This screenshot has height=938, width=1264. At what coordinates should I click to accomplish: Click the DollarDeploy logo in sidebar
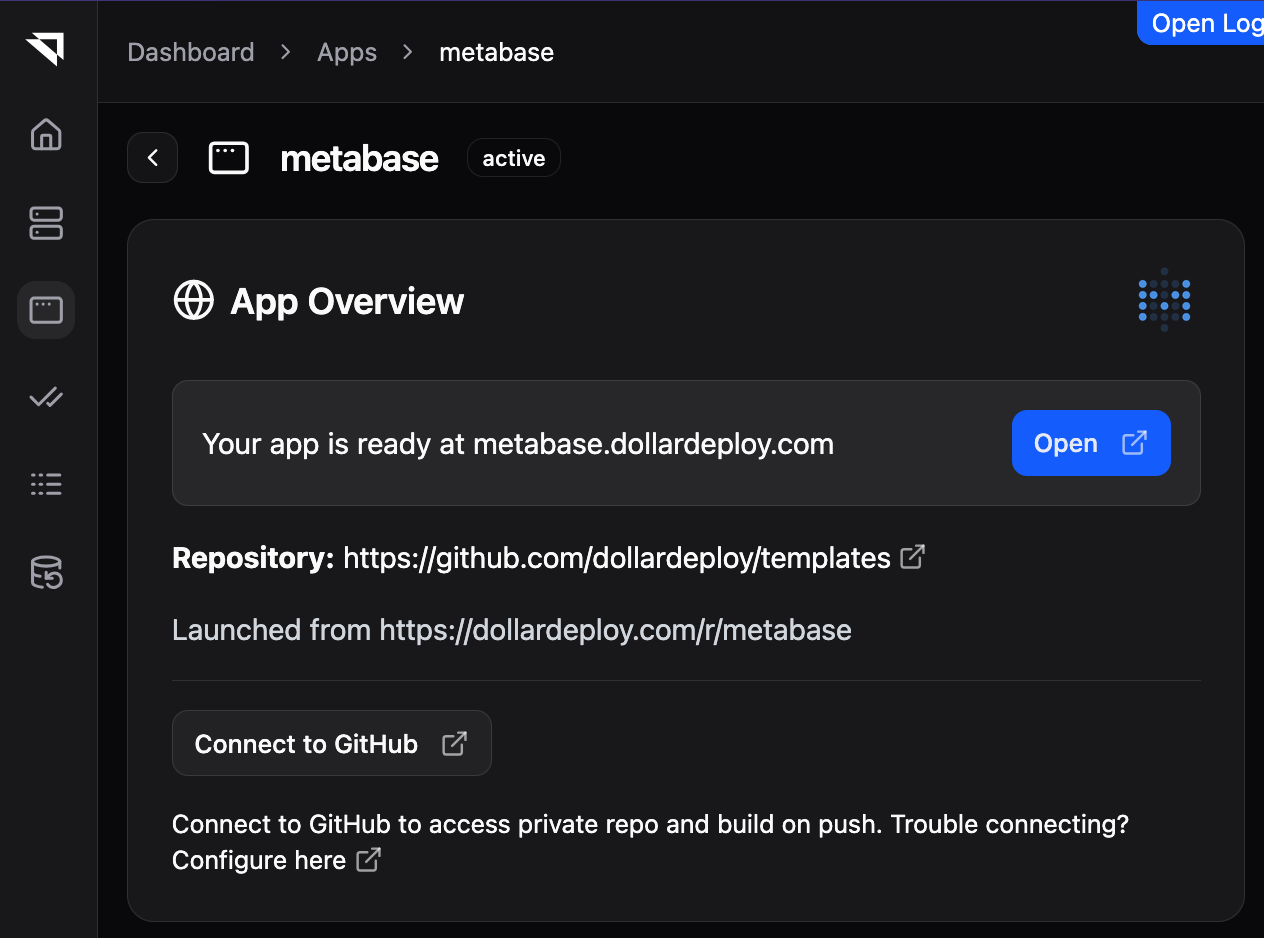click(45, 48)
